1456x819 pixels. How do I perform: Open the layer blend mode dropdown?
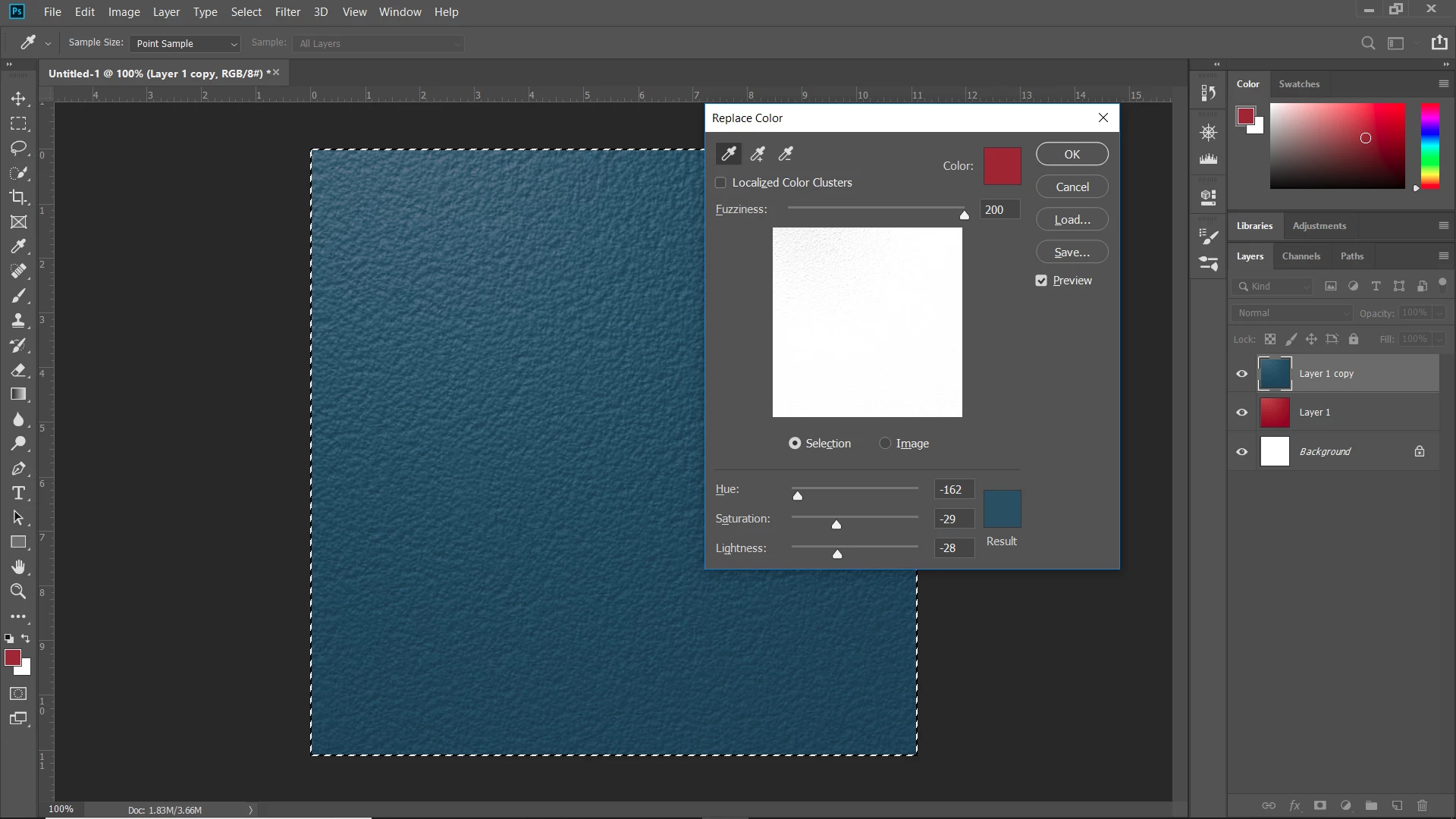pyautogui.click(x=1293, y=313)
